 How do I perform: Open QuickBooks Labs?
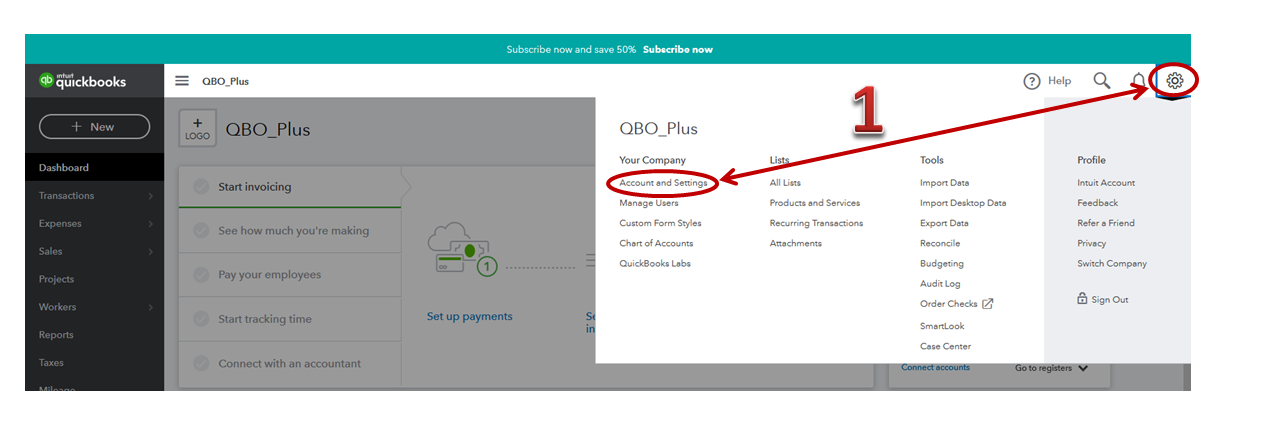pyautogui.click(x=655, y=264)
